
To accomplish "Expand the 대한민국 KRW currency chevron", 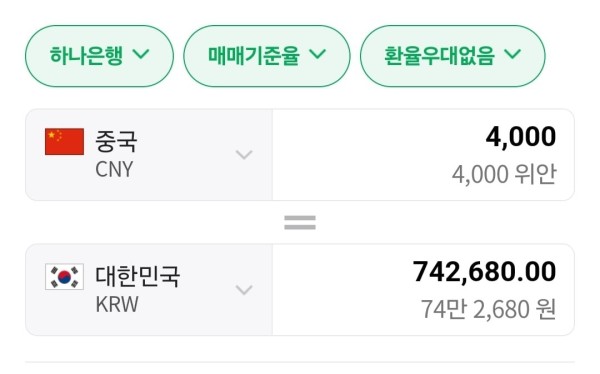I will [244, 290].
